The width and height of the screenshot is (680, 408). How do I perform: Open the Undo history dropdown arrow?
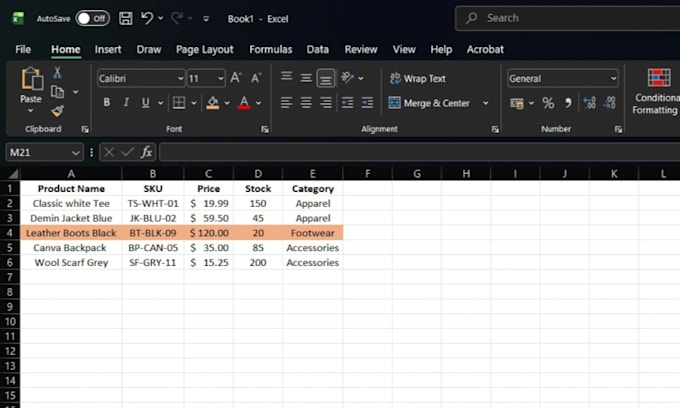tap(160, 18)
